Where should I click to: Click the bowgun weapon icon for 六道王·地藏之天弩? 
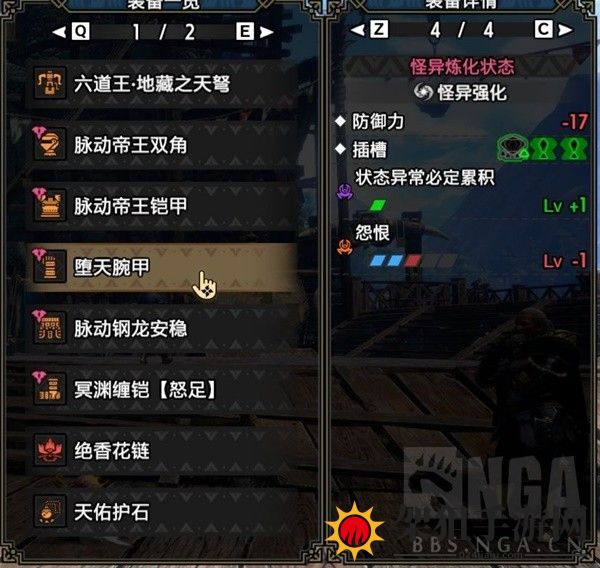(x=50, y=83)
